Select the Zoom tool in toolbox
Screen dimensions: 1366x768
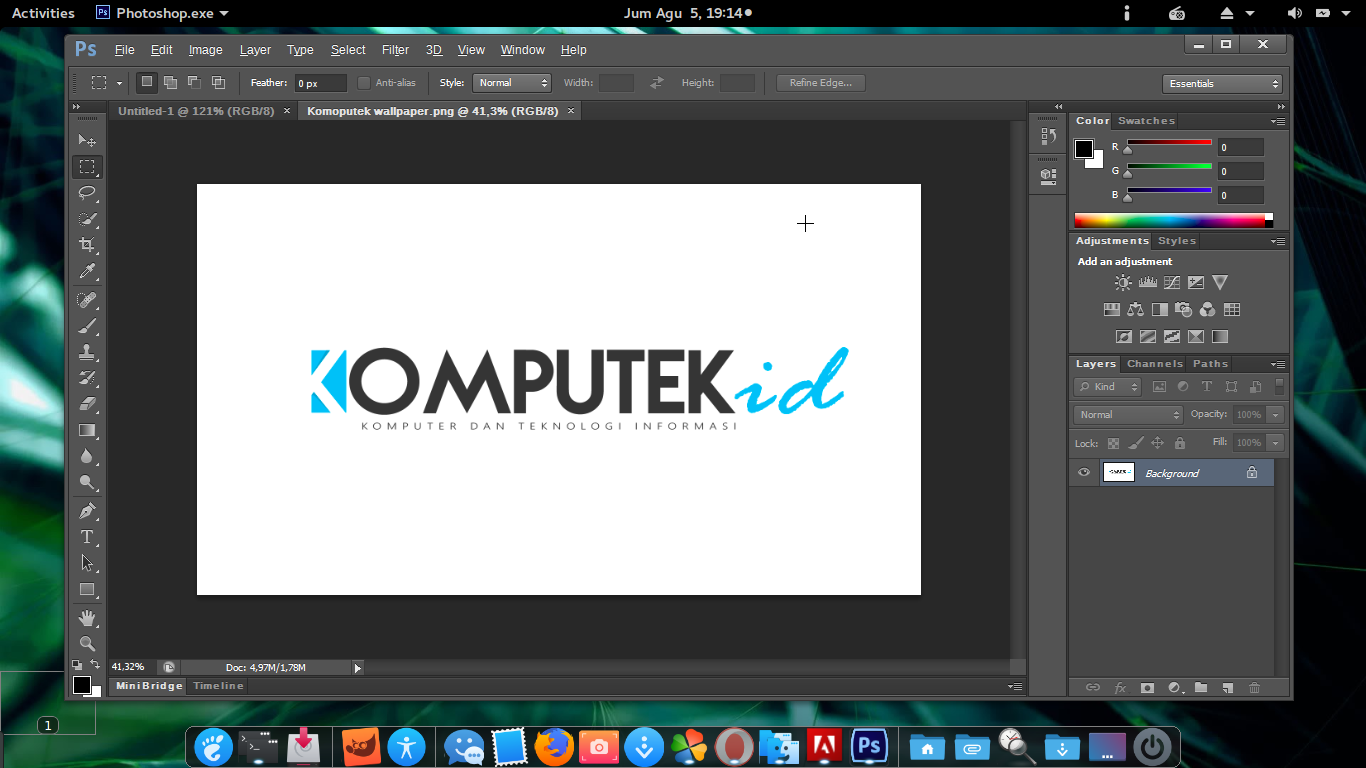[x=87, y=643]
